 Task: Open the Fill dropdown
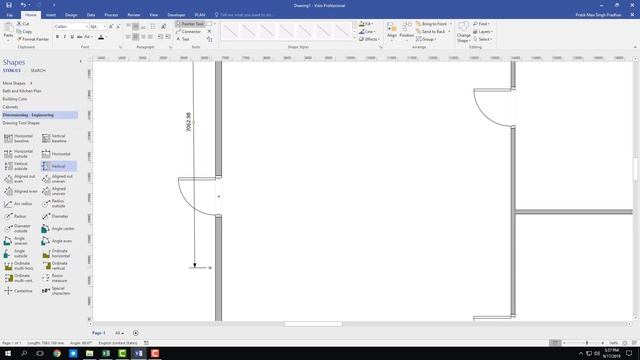pos(367,24)
